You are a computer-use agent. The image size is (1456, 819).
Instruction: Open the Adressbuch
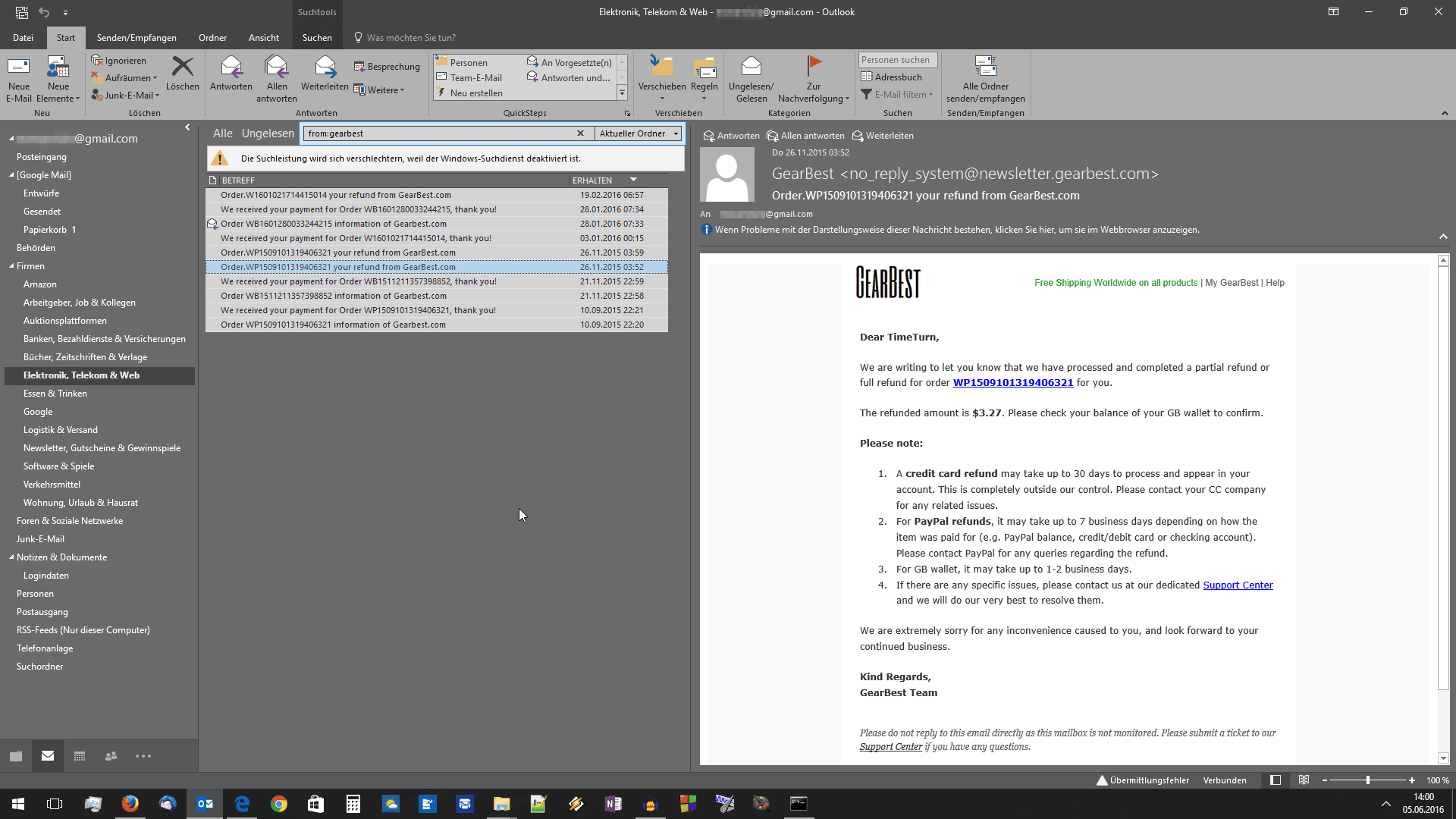point(892,77)
